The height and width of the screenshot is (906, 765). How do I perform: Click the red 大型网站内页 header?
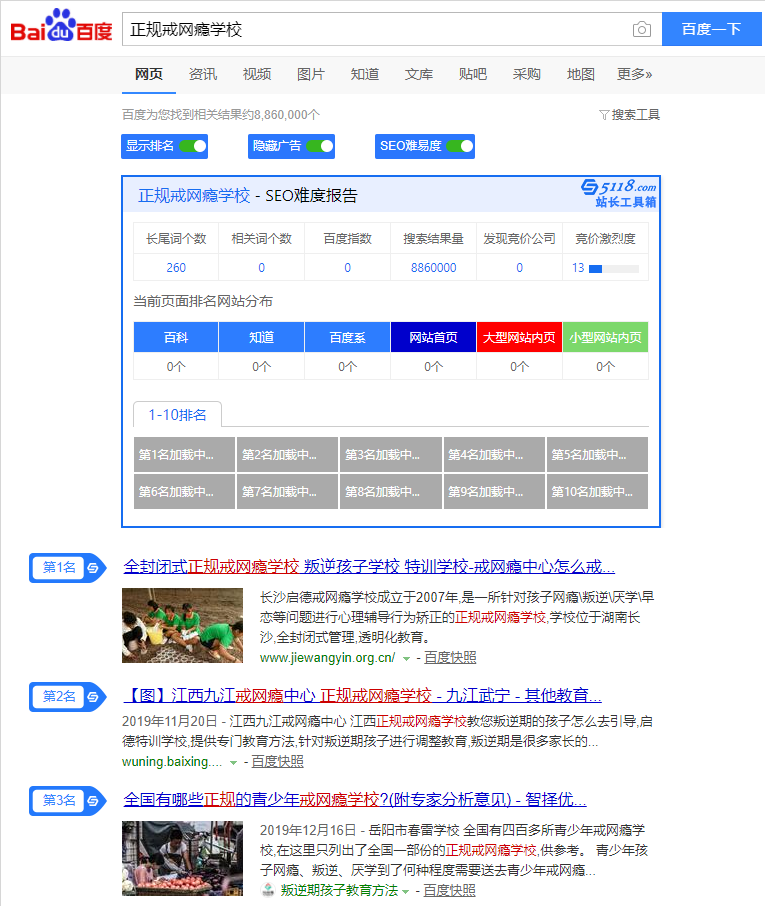tap(519, 337)
